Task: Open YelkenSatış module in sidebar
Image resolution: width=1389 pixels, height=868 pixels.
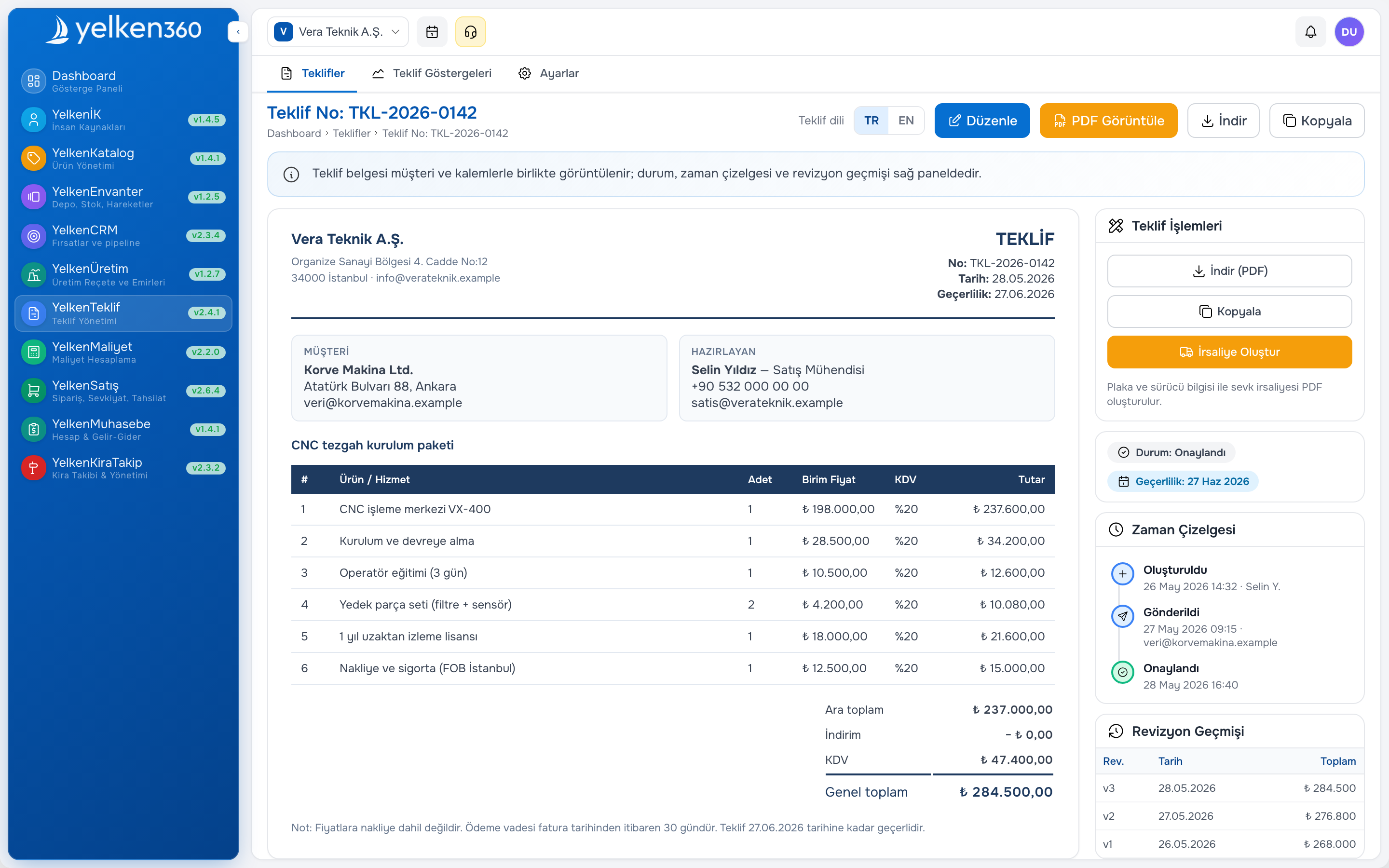Action: (x=123, y=391)
